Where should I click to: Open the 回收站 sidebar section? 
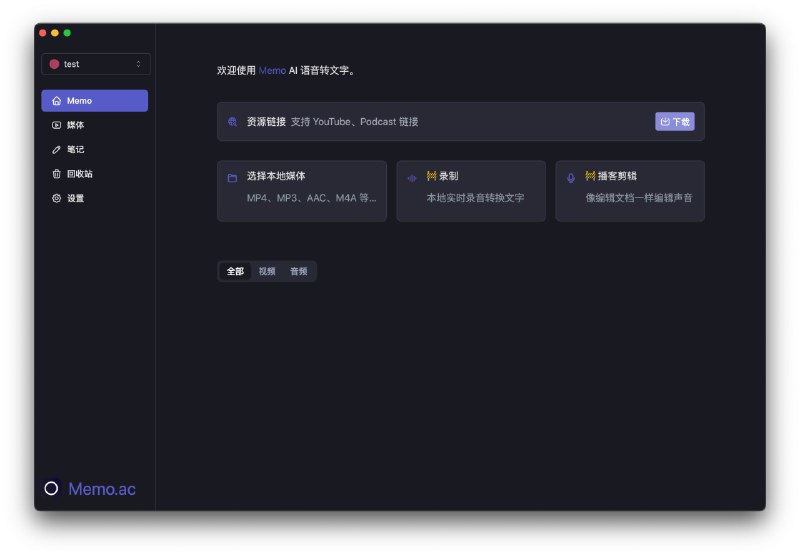point(95,174)
